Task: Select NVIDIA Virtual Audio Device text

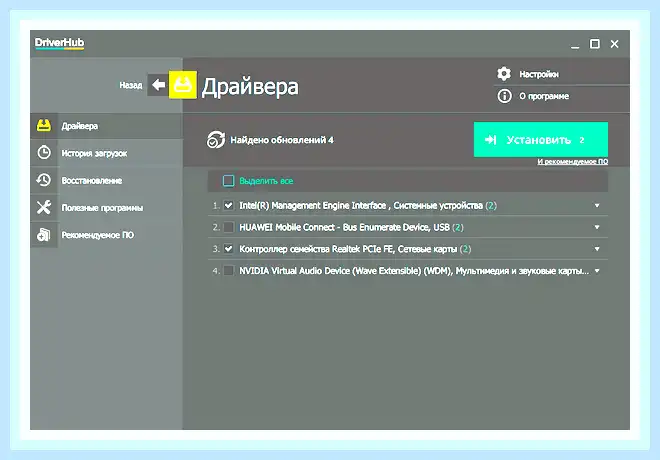Action: [414, 271]
